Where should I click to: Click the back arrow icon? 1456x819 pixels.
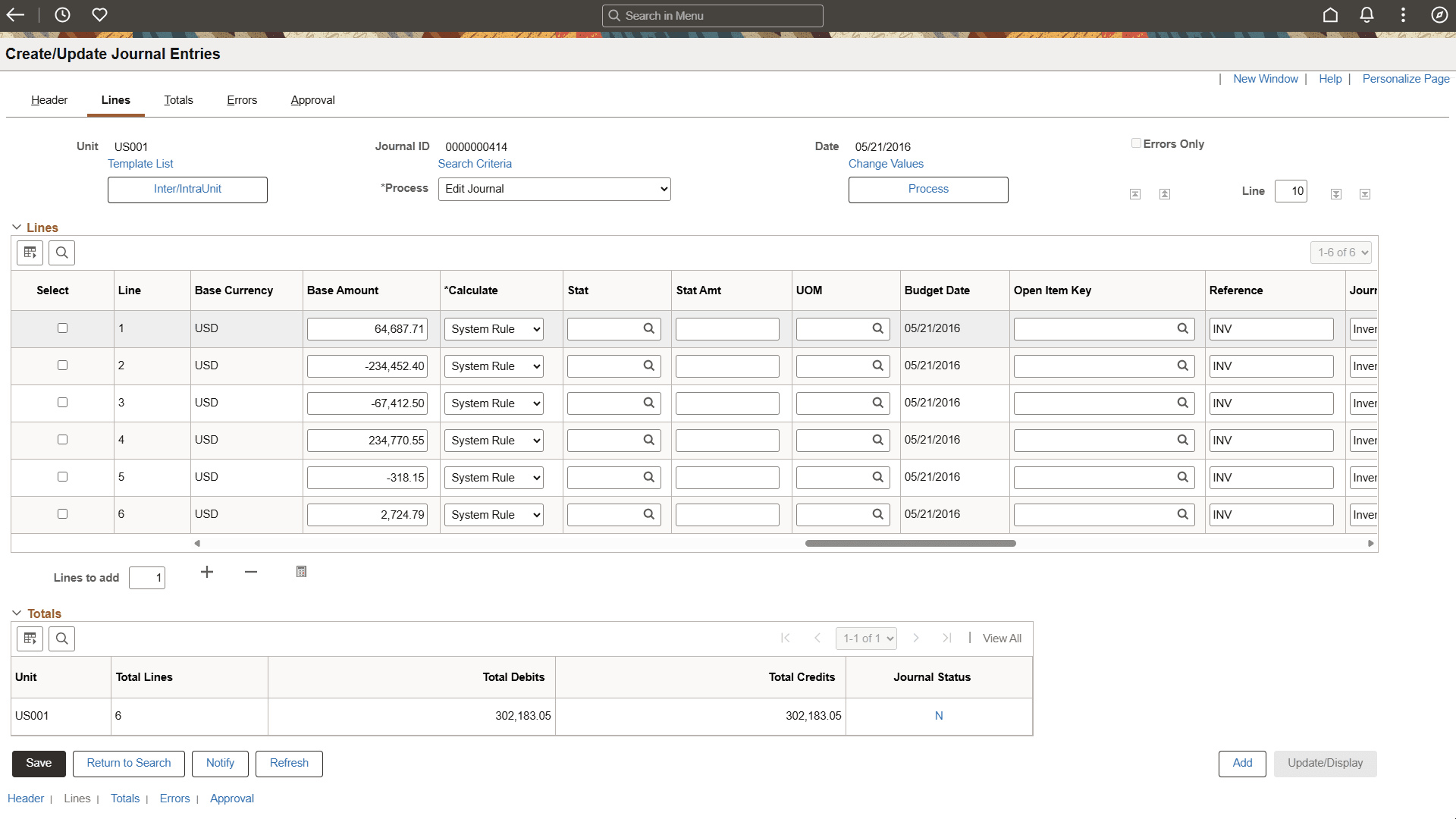pos(15,15)
